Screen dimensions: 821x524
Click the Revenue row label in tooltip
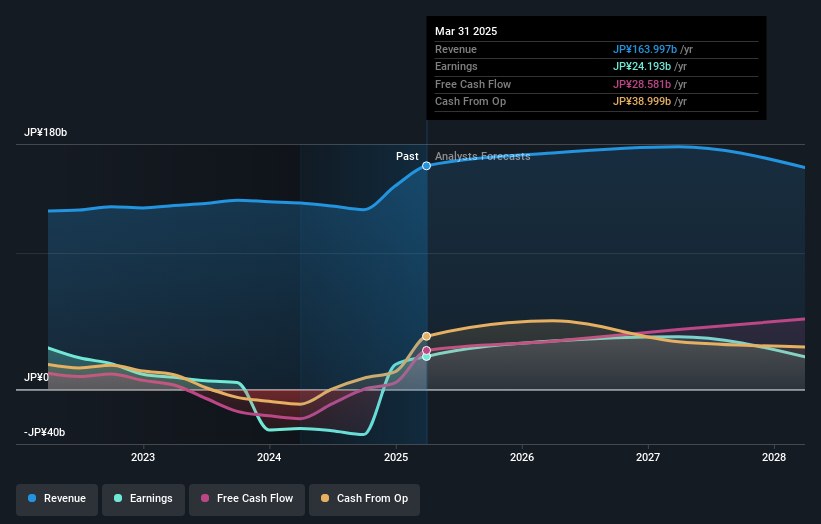pyautogui.click(x=456, y=49)
